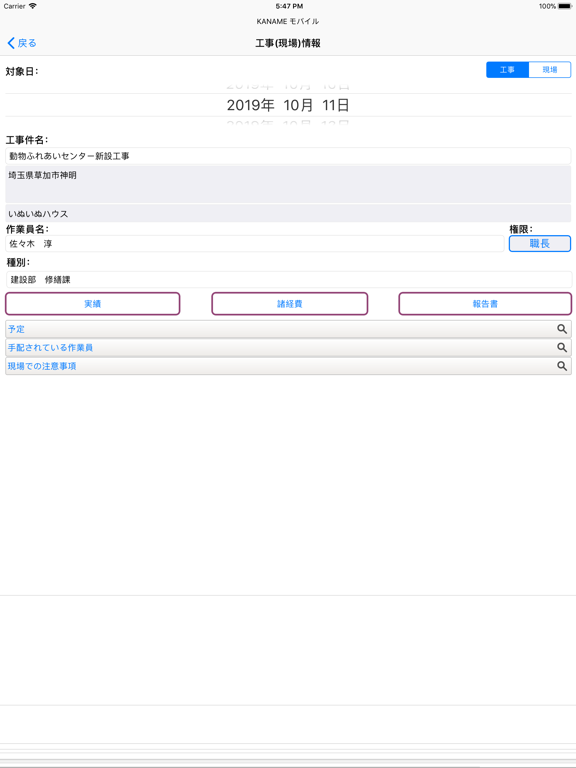Select the 工事 segment

[x=507, y=70]
